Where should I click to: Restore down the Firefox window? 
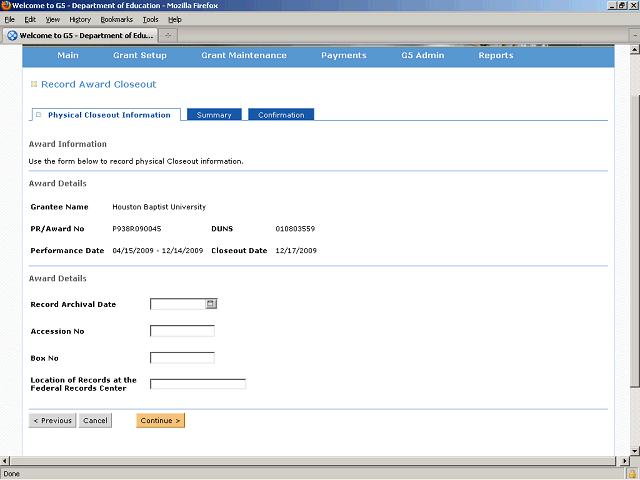[622, 5]
